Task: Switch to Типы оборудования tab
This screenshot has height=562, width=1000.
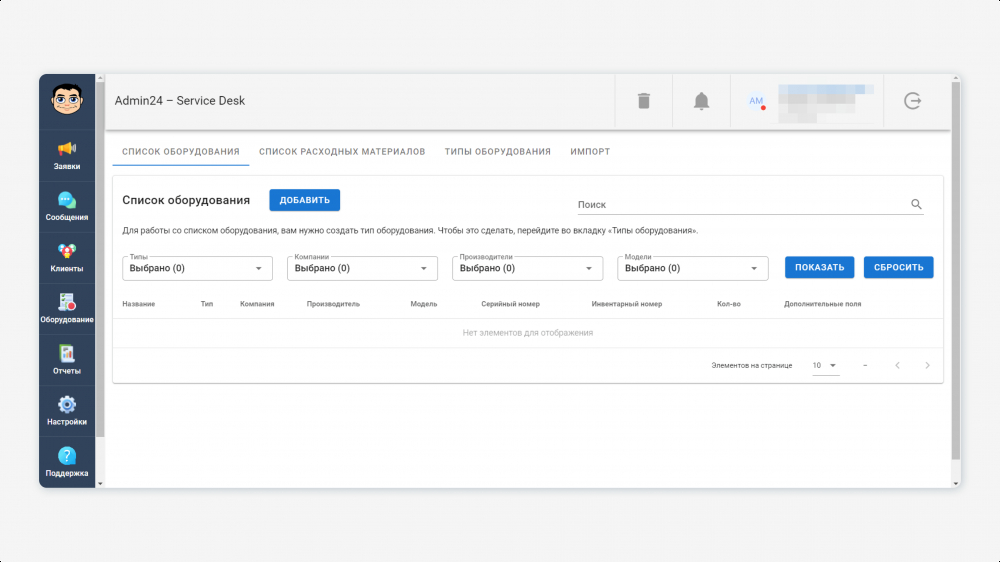Action: (497, 152)
